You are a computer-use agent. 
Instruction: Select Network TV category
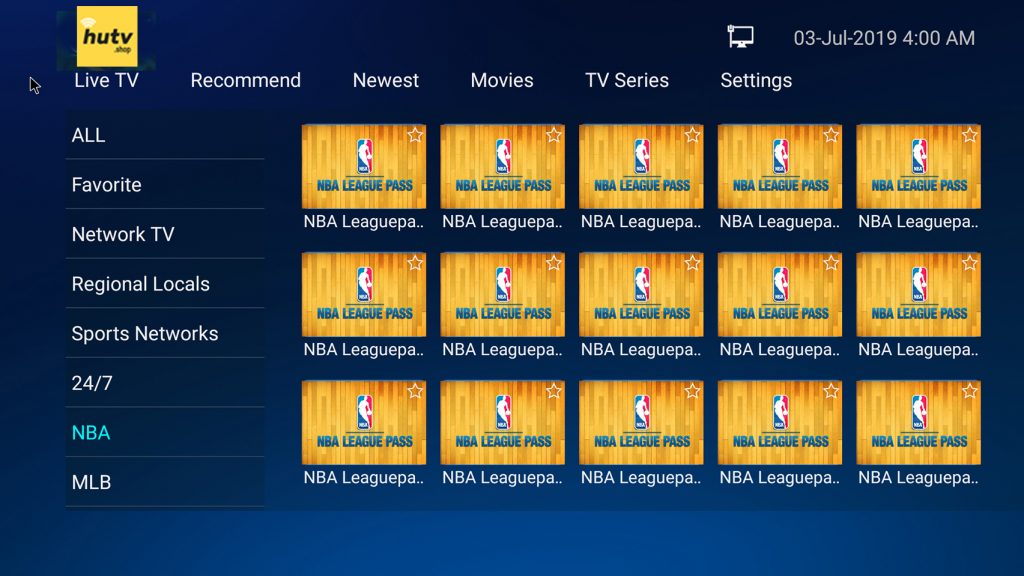[165, 234]
